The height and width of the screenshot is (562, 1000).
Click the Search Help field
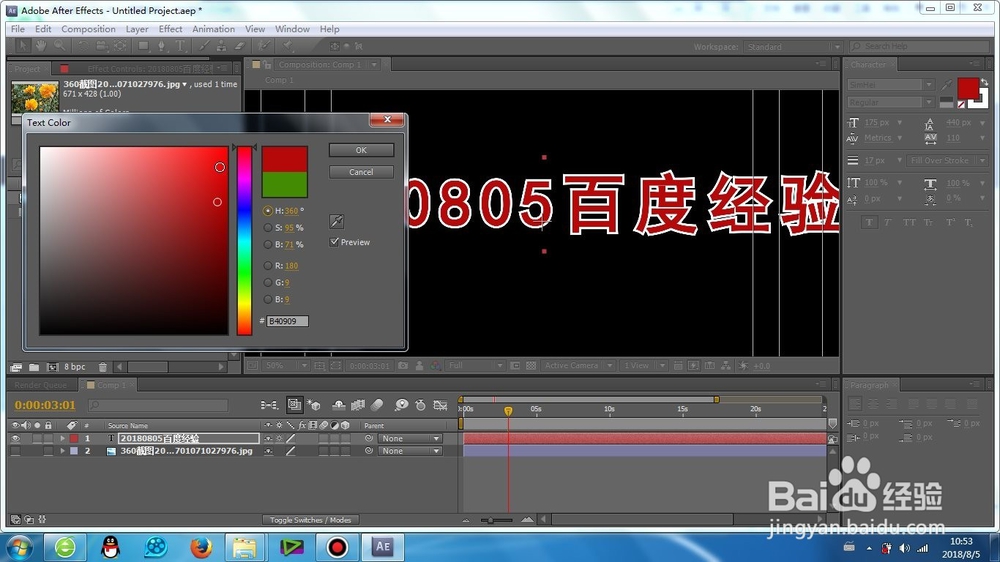(919, 47)
